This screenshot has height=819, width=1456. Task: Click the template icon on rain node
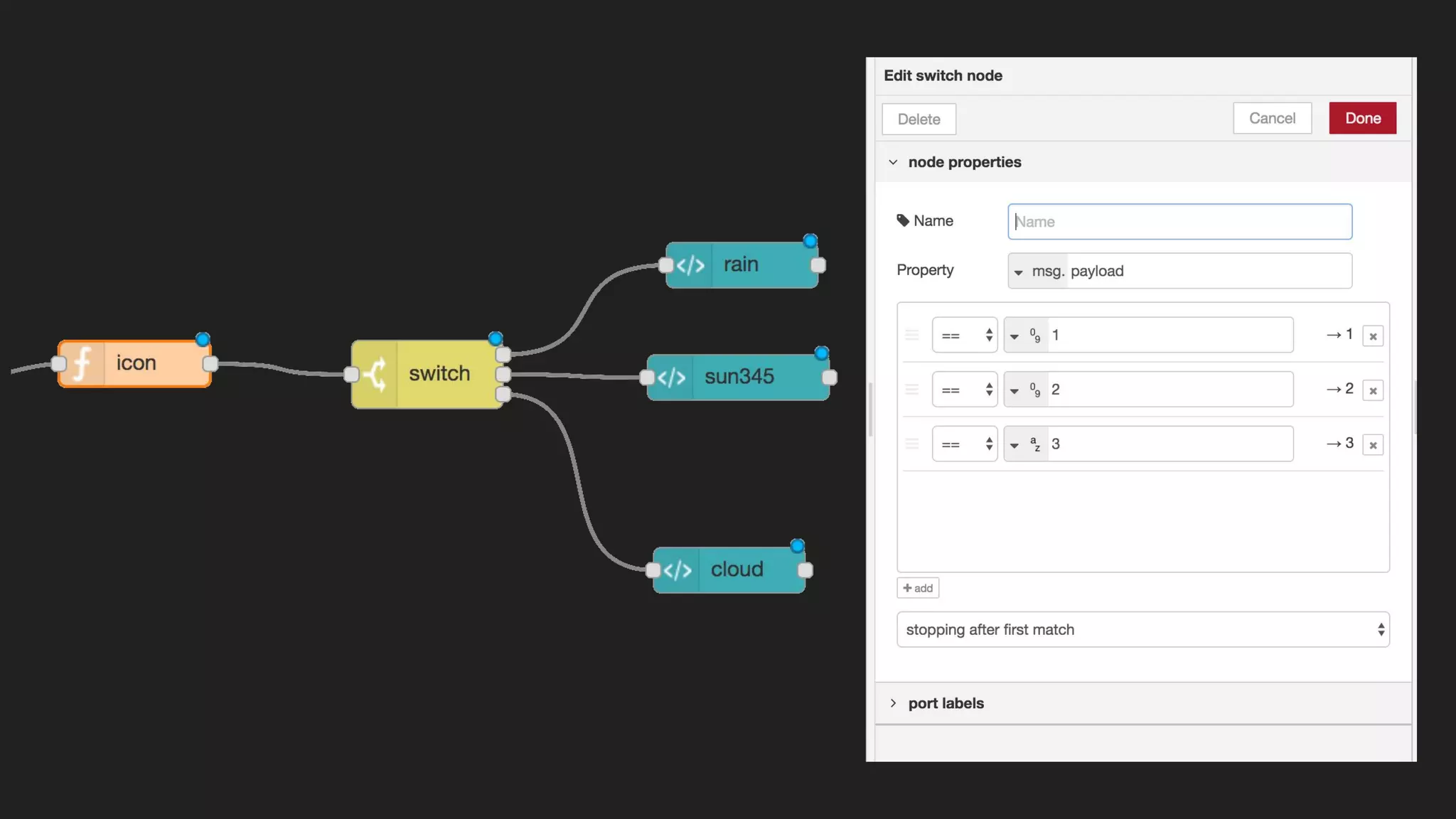click(x=690, y=265)
